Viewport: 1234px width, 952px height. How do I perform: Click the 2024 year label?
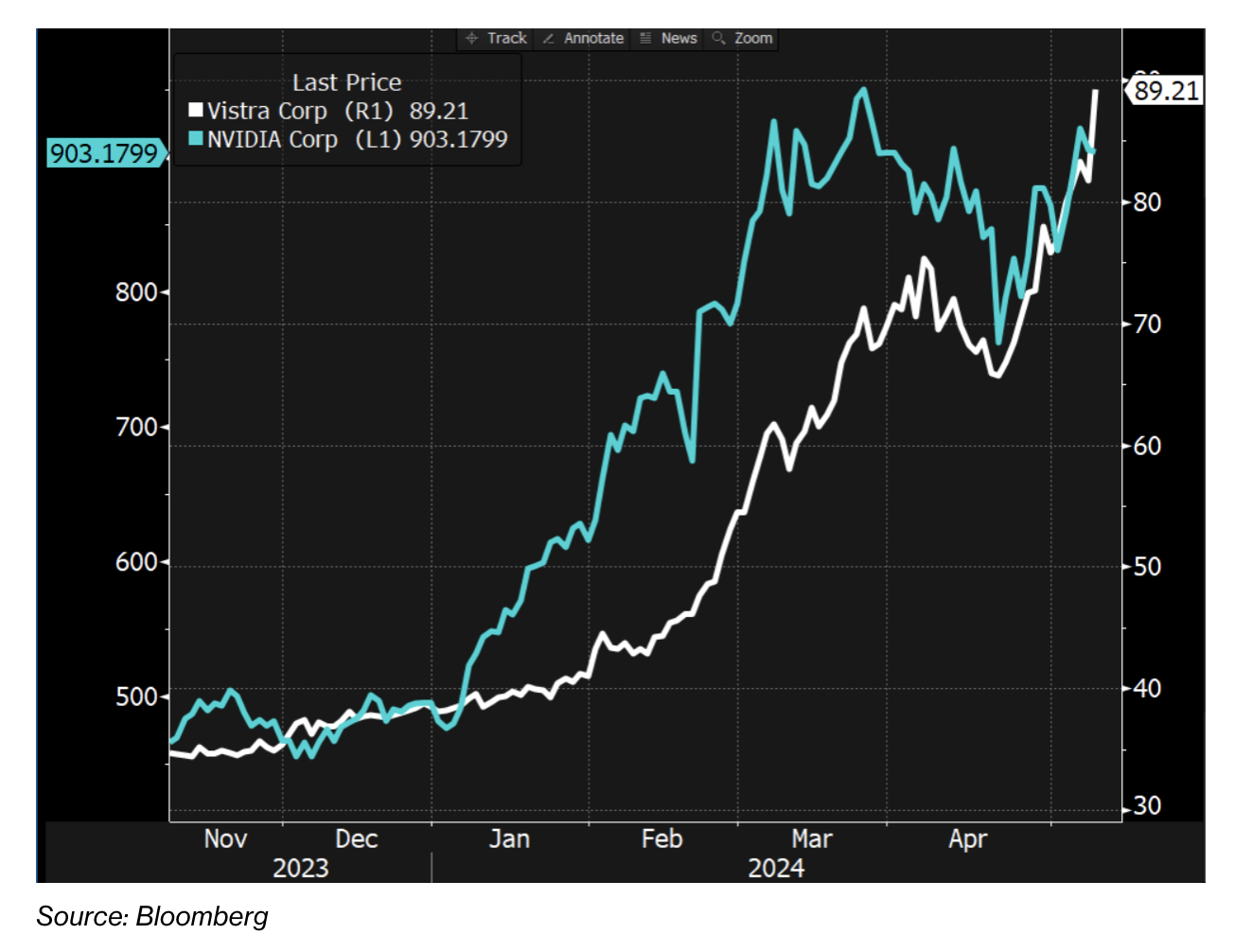[776, 869]
